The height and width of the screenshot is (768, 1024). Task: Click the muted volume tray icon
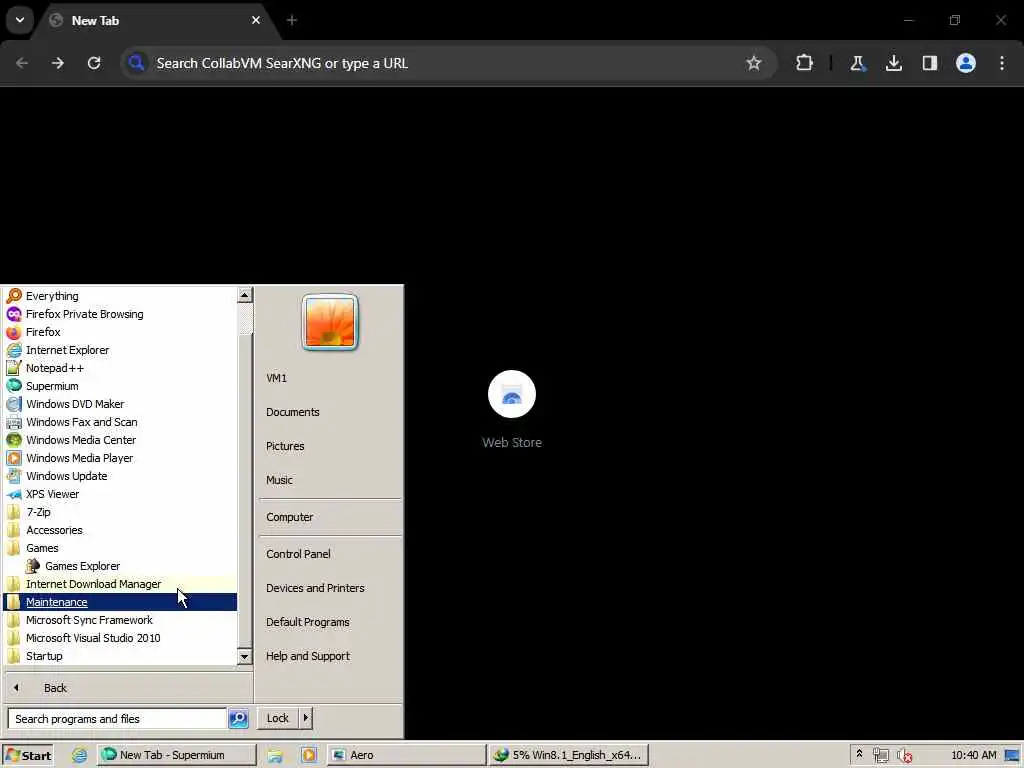pyautogui.click(x=904, y=756)
